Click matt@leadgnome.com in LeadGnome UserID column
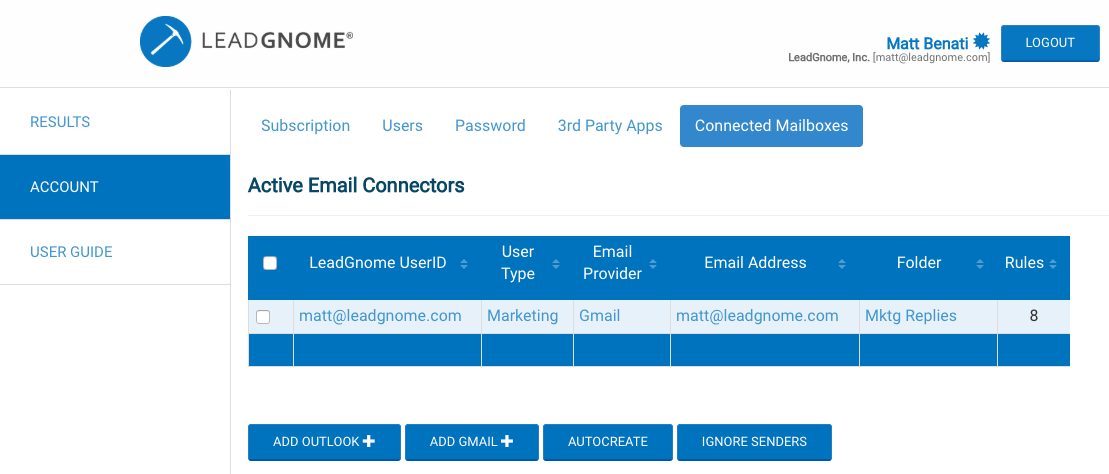The image size is (1109, 474). [381, 316]
